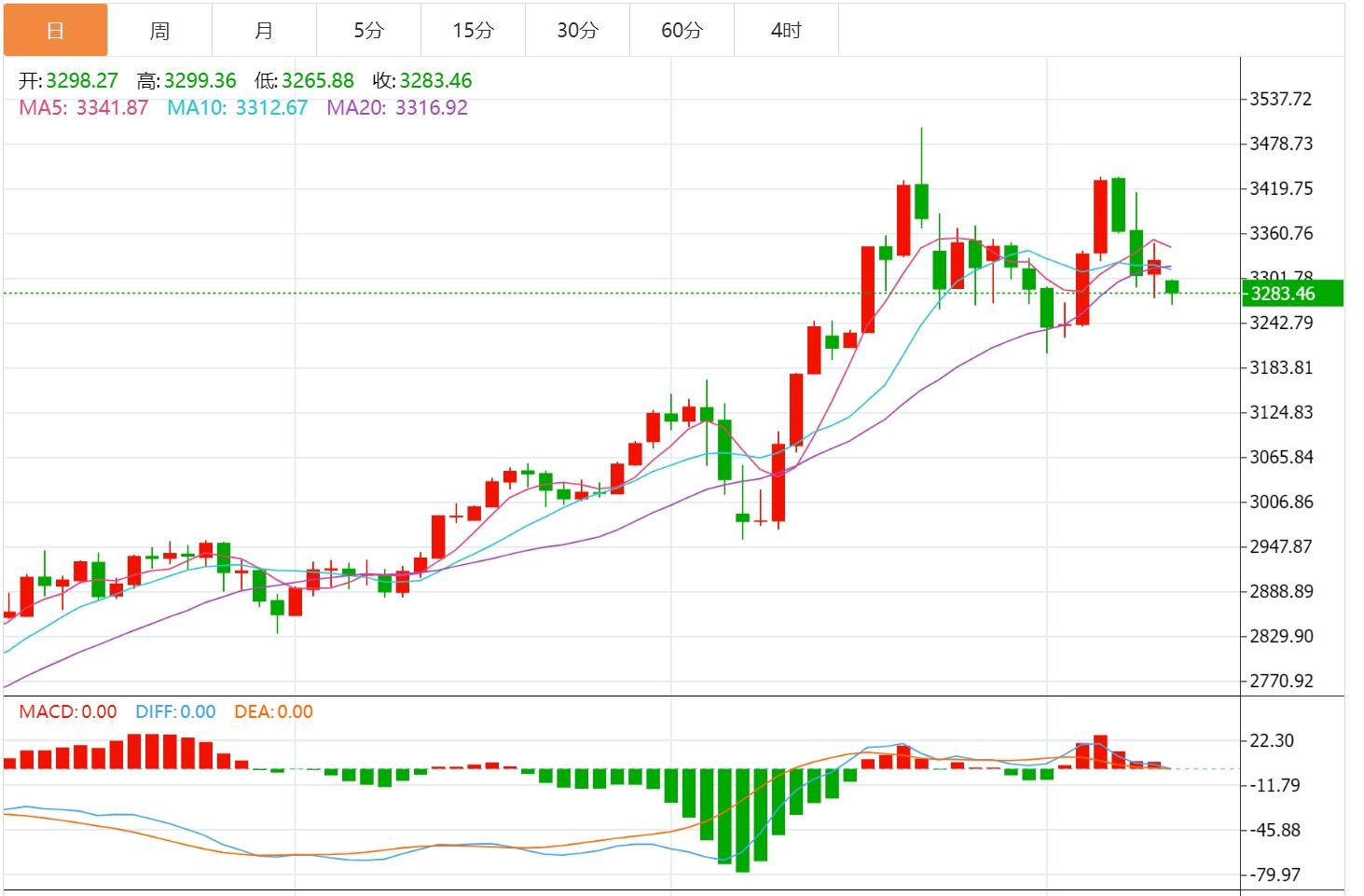This screenshot has height=896, width=1364.
Task: Click the DEA: 0.00 indicator label
Action: 273,712
